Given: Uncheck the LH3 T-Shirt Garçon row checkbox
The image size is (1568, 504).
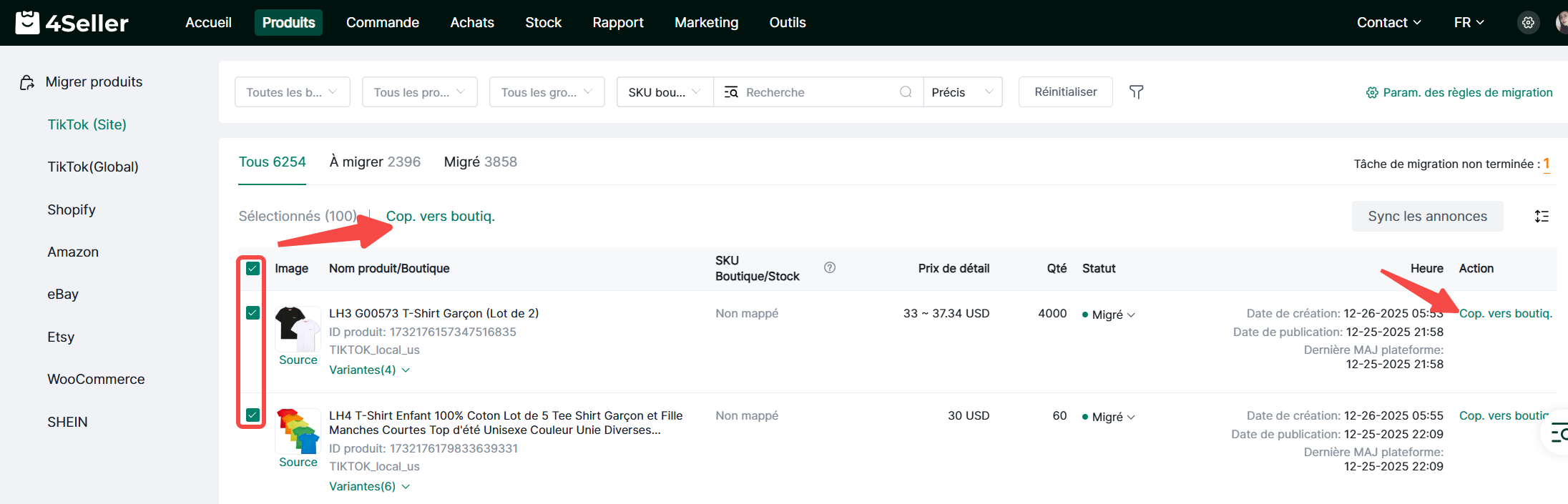Looking at the screenshot, I should (253, 313).
